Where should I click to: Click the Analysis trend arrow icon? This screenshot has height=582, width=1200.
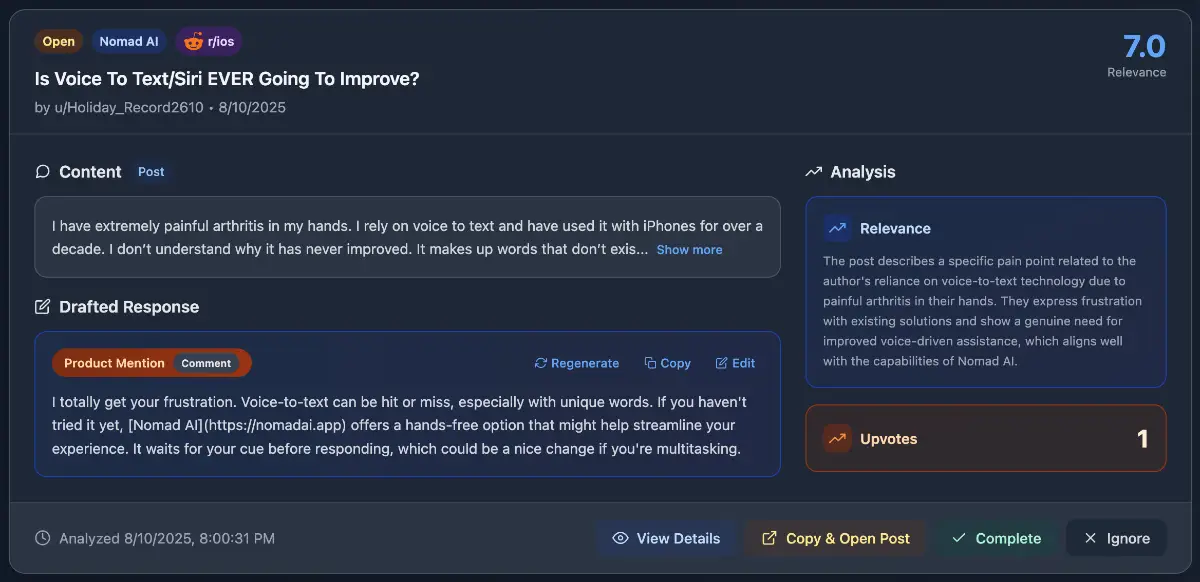click(x=813, y=172)
